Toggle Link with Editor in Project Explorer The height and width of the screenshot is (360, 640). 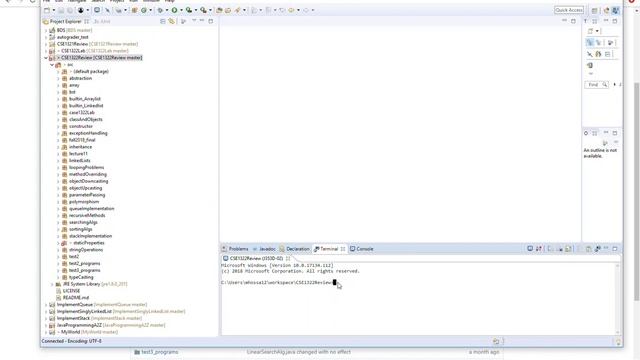click(171, 21)
